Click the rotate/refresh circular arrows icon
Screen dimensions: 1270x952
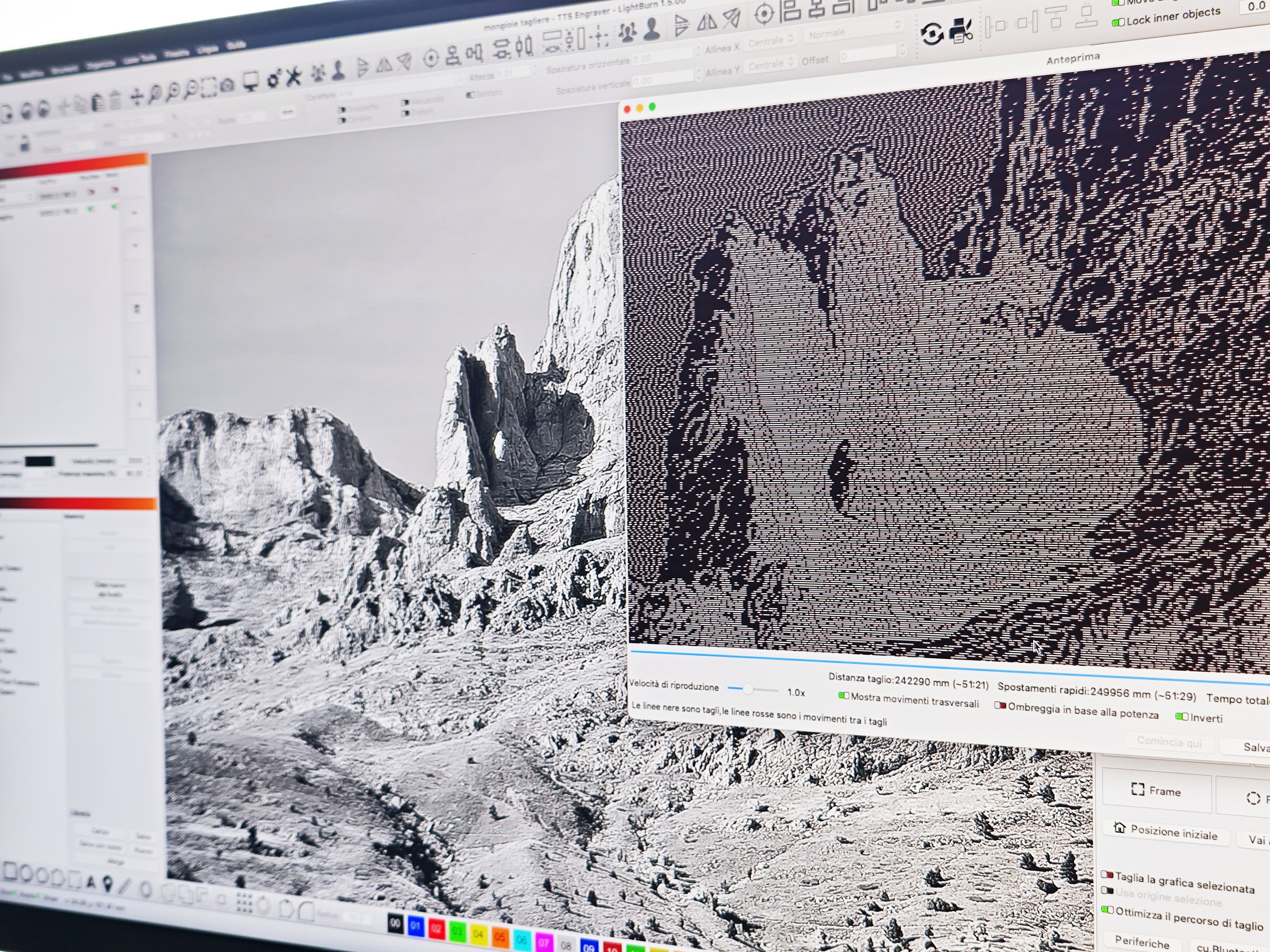tap(932, 33)
